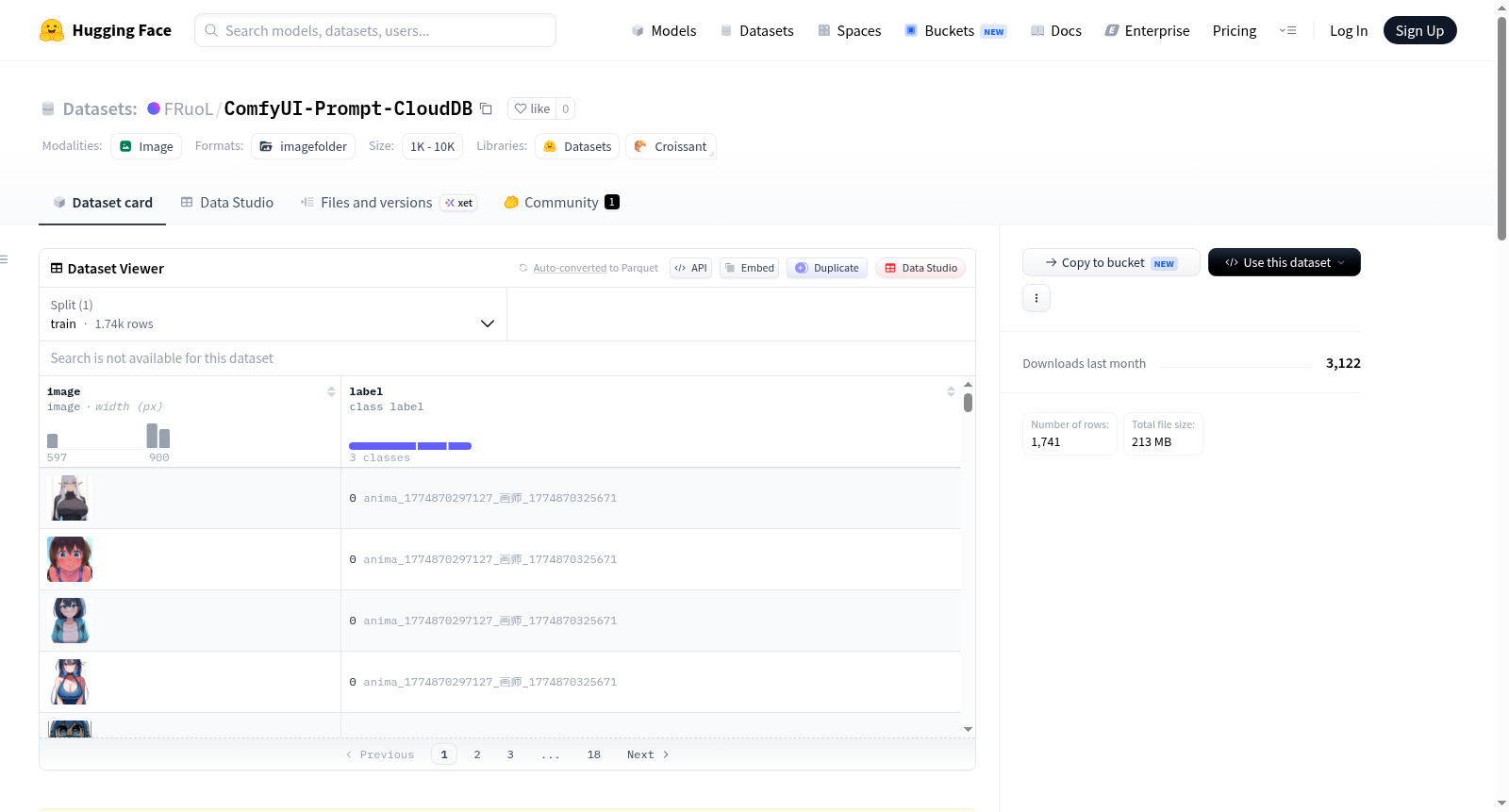Image resolution: width=1509 pixels, height=812 pixels.
Task: Open Data Studio from viewer header
Action: 920,268
